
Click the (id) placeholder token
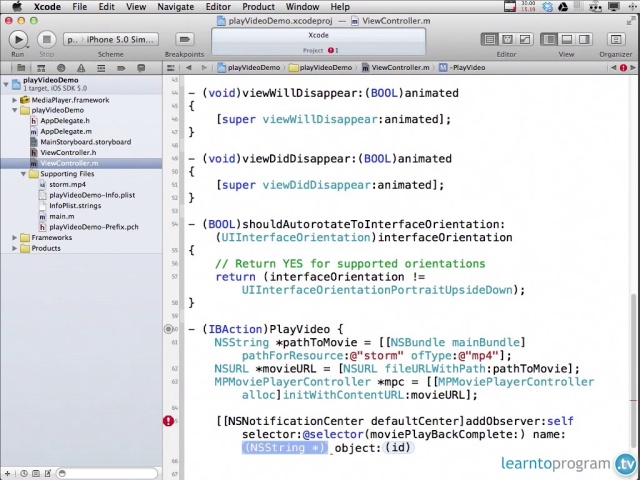pos(399,448)
